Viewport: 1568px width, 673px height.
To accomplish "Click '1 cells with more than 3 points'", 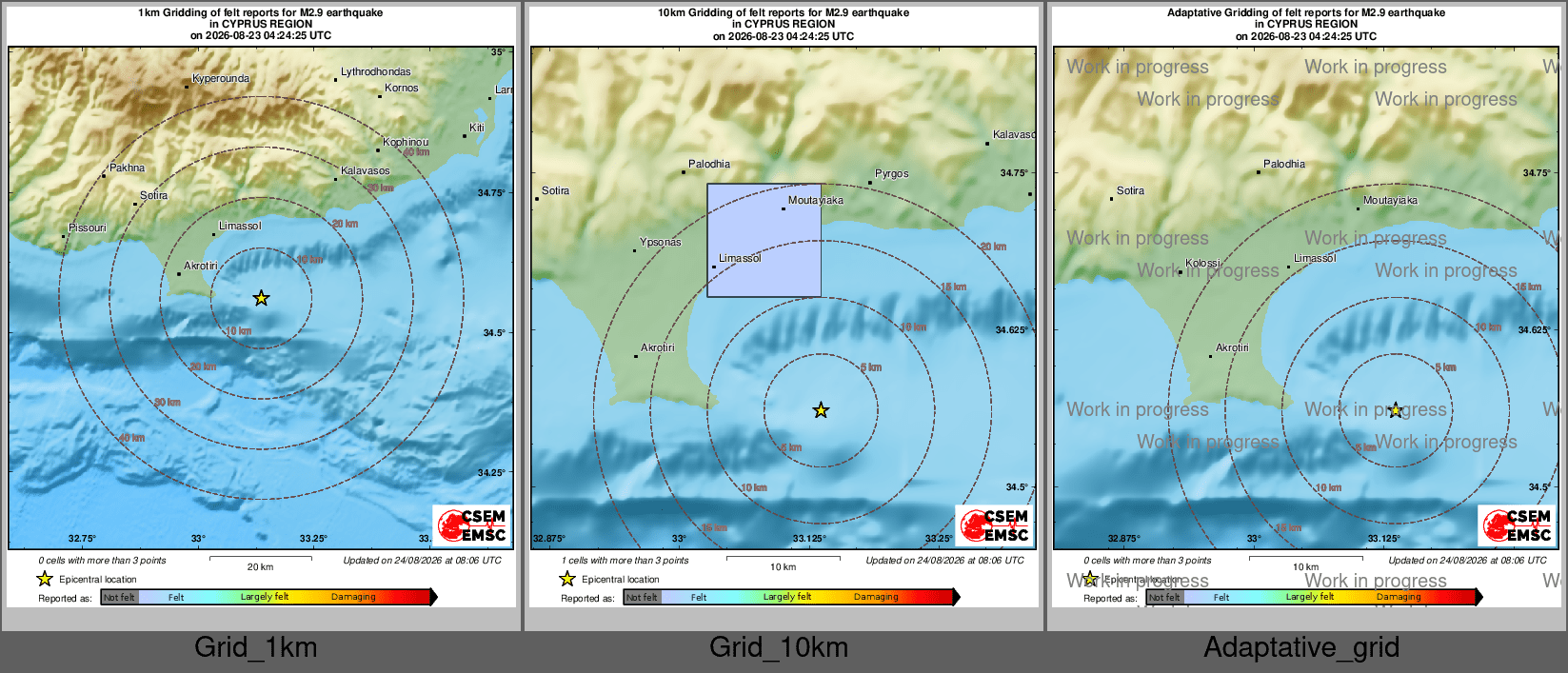I will 625,561.
